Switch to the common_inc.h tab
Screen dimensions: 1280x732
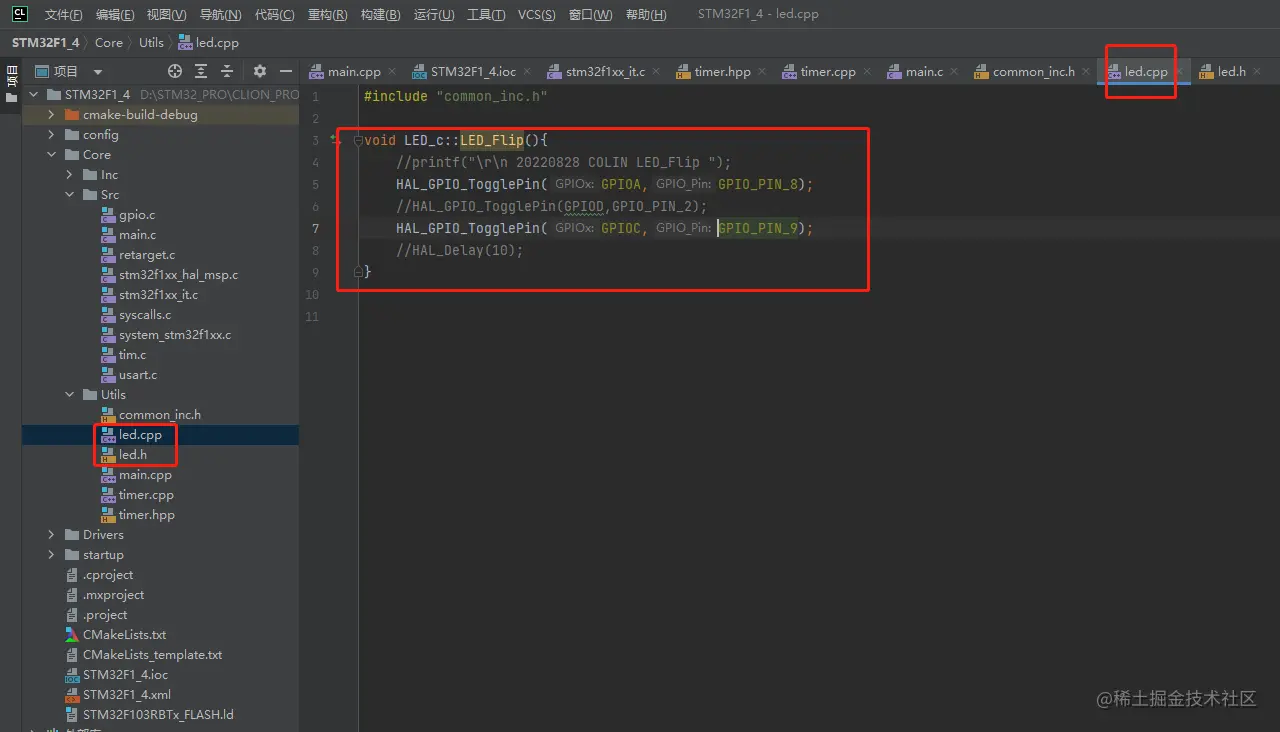(x=1033, y=72)
